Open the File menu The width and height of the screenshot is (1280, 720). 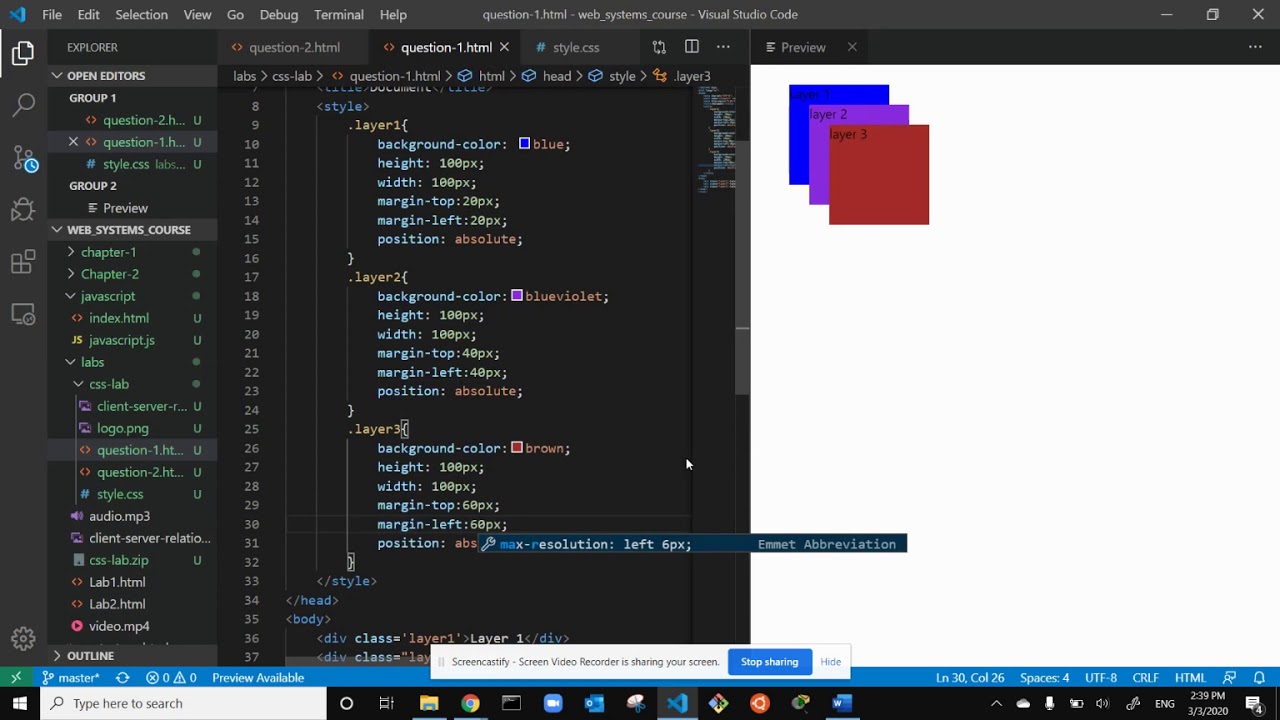[x=52, y=15]
